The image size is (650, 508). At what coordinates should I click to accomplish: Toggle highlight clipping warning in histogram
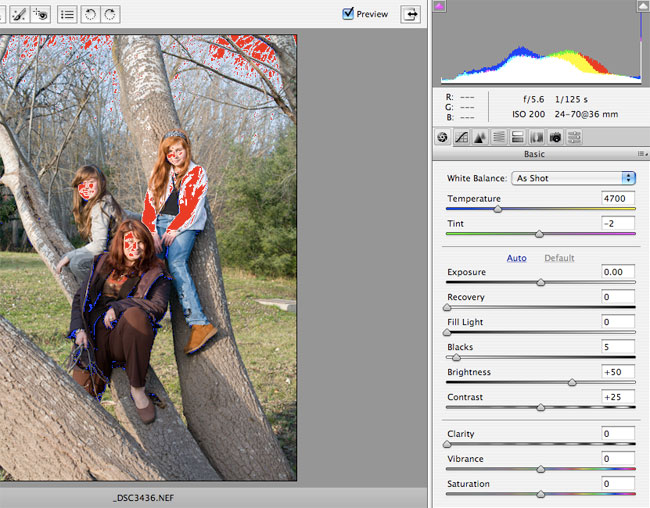(x=642, y=6)
